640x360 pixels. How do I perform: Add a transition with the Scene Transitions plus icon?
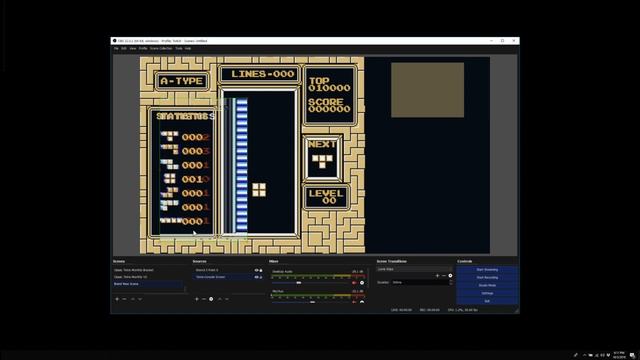[437, 276]
